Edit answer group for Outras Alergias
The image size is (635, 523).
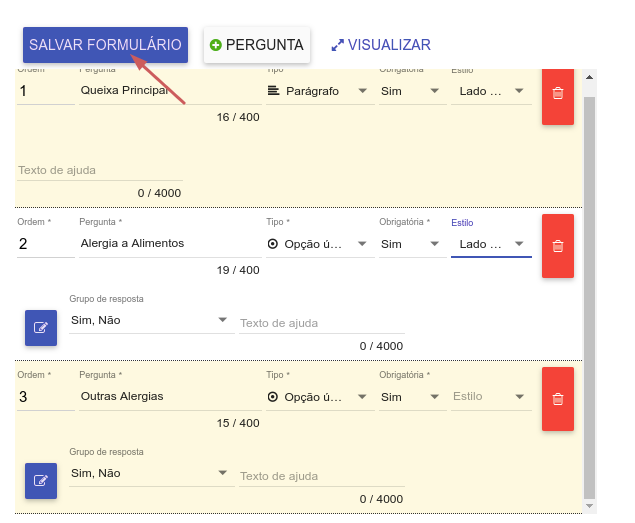pyautogui.click(x=41, y=480)
